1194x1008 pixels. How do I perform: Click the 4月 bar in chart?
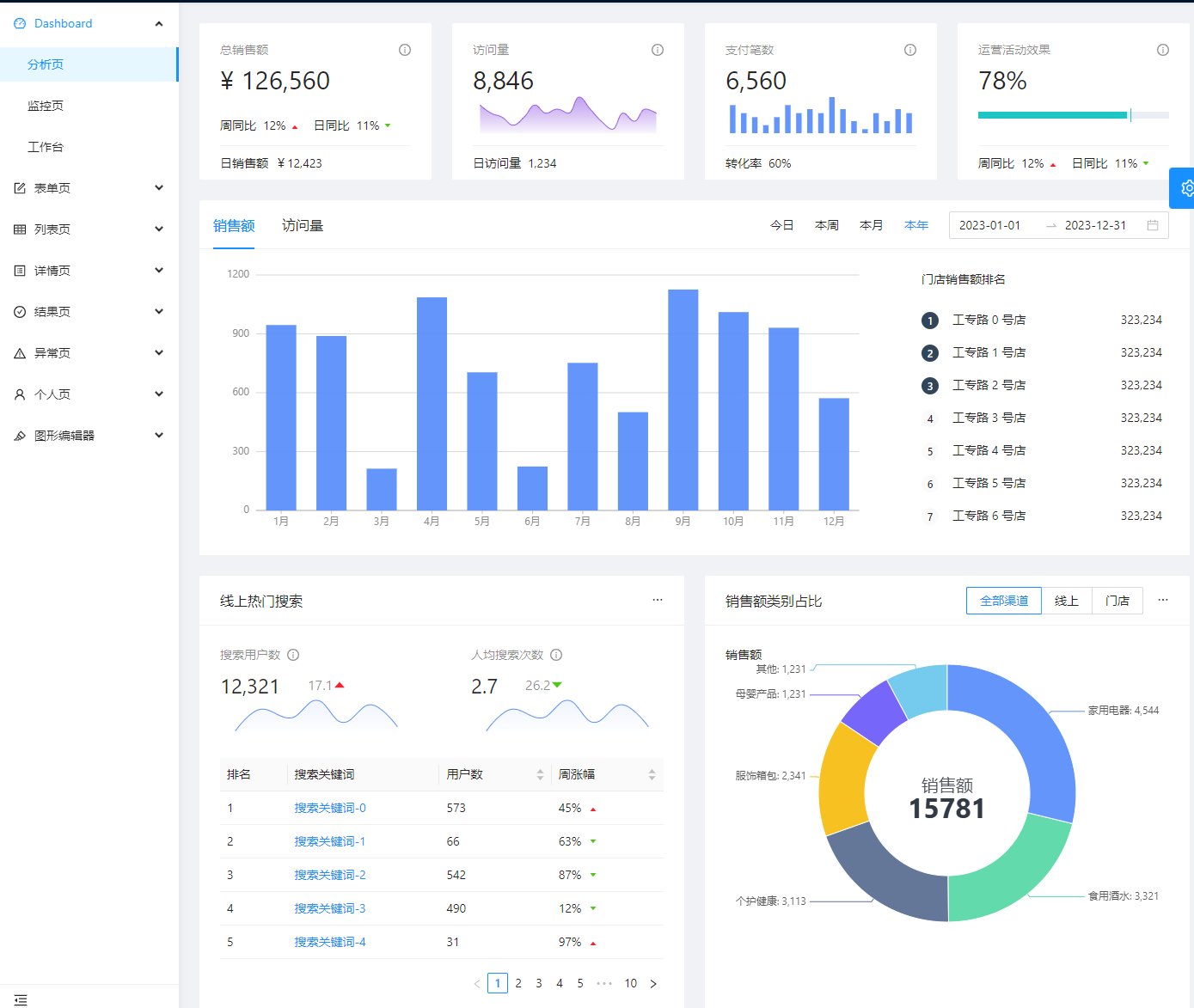432,404
